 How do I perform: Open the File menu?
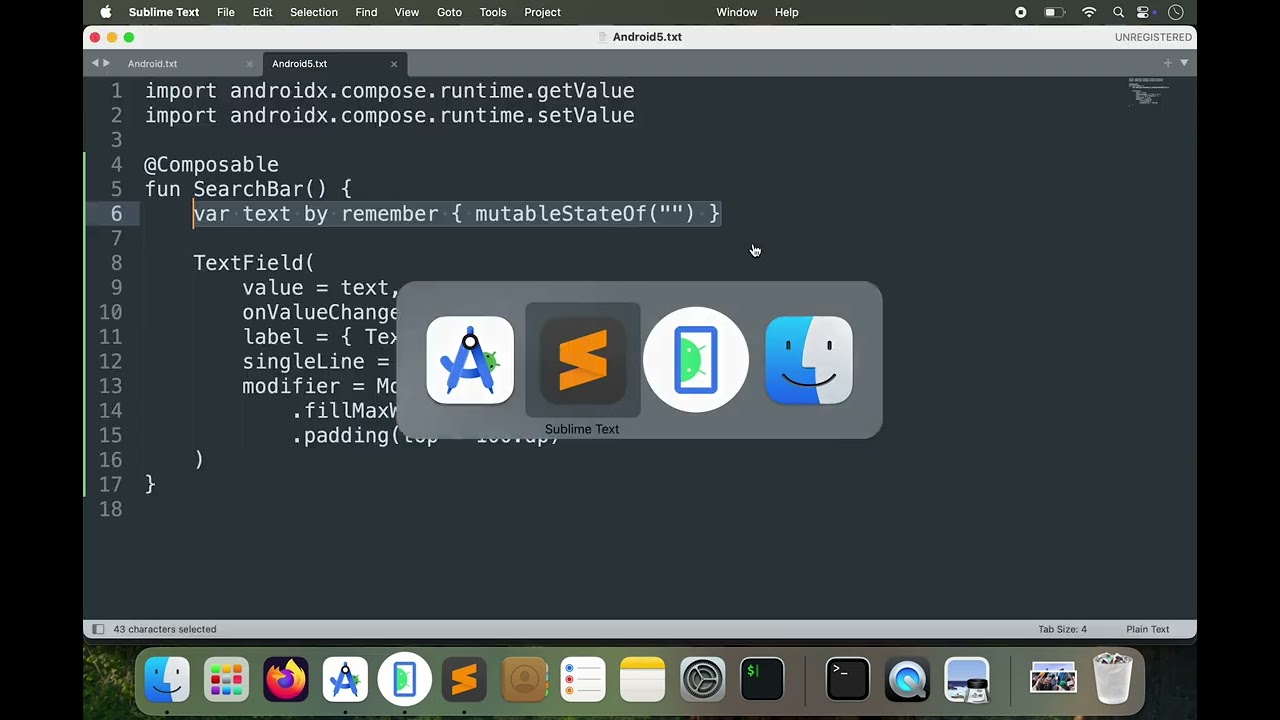(x=226, y=12)
